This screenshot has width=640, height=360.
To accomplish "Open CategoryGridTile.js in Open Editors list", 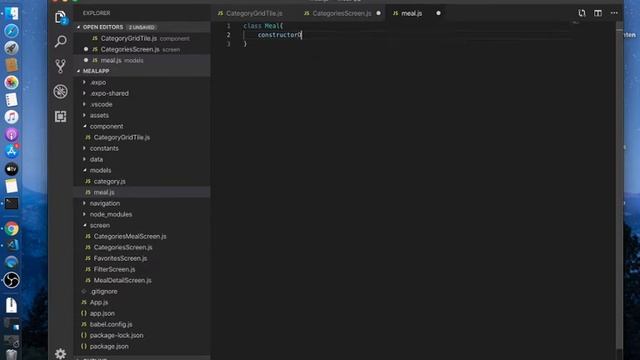I will (x=142, y=38).
